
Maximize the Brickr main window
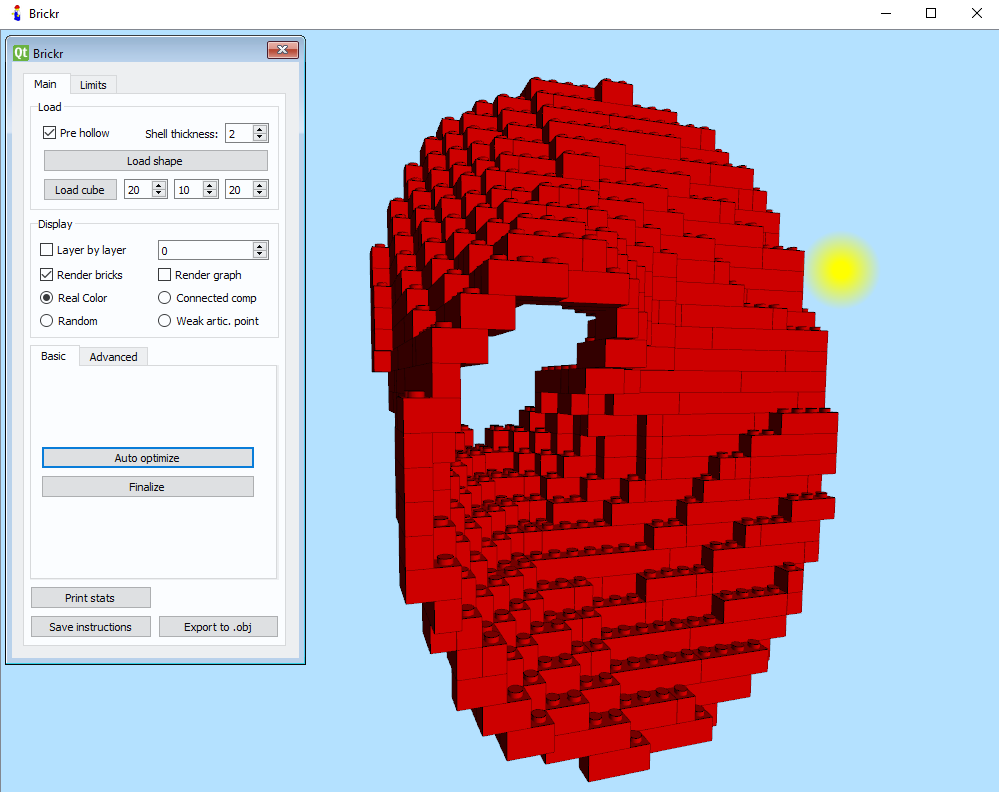pyautogui.click(x=931, y=13)
